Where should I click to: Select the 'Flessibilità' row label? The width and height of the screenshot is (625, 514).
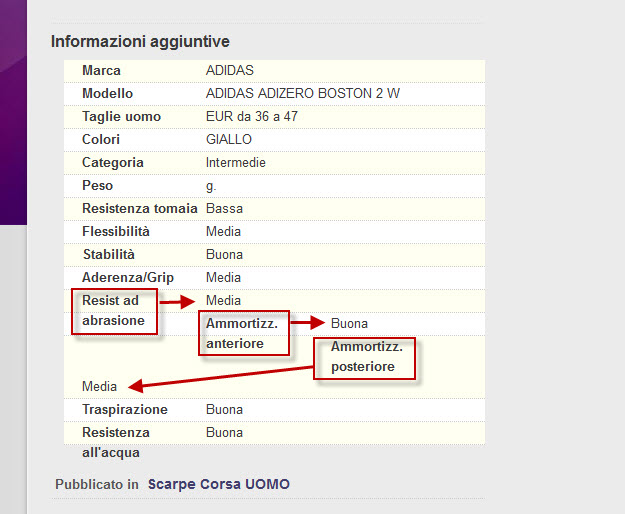pyautogui.click(x=116, y=231)
